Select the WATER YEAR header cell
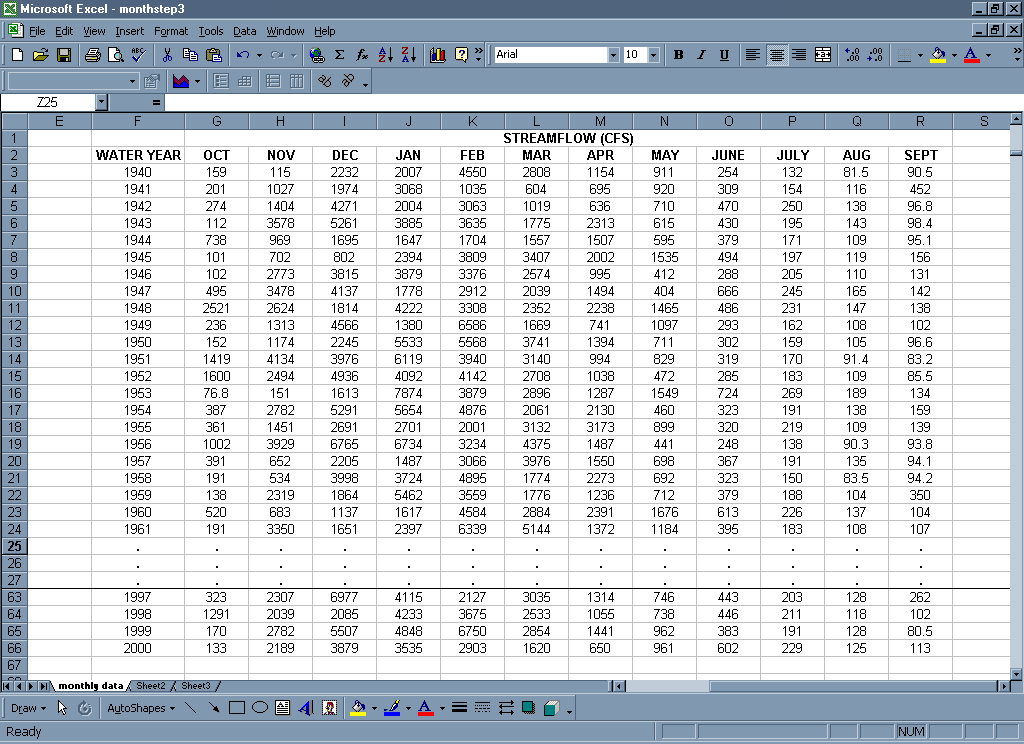This screenshot has height=744, width=1024. coord(138,155)
